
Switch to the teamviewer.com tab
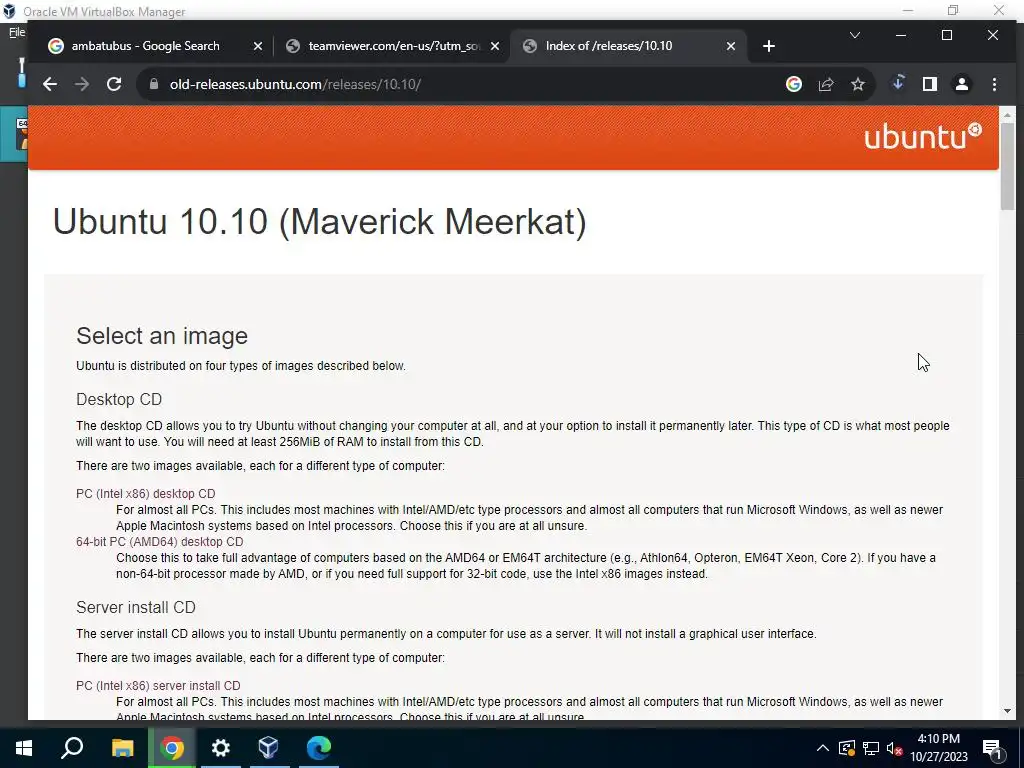392,46
